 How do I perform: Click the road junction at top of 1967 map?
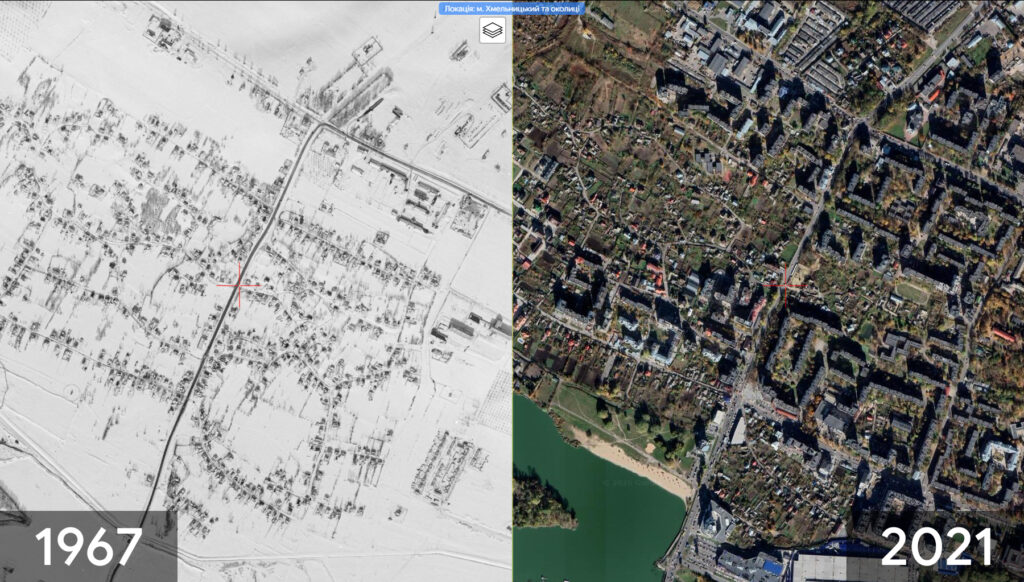(x=322, y=123)
